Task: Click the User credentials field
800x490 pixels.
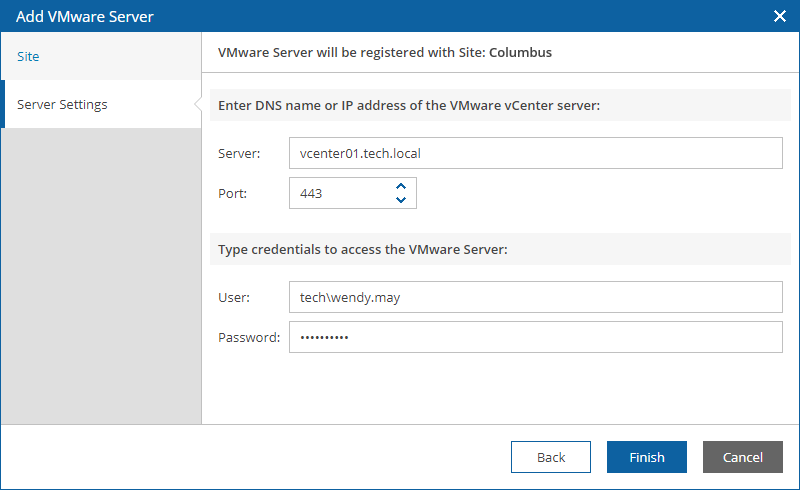Action: tap(536, 297)
